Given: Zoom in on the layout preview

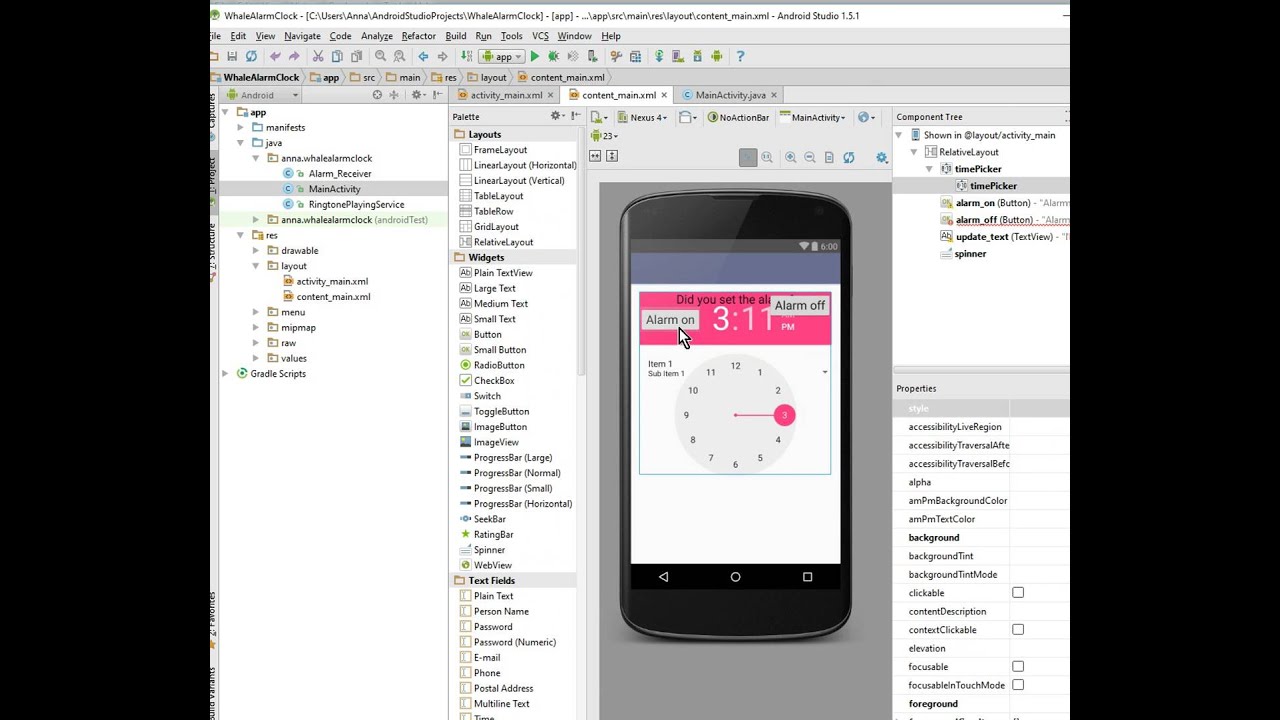Looking at the screenshot, I should coord(790,158).
